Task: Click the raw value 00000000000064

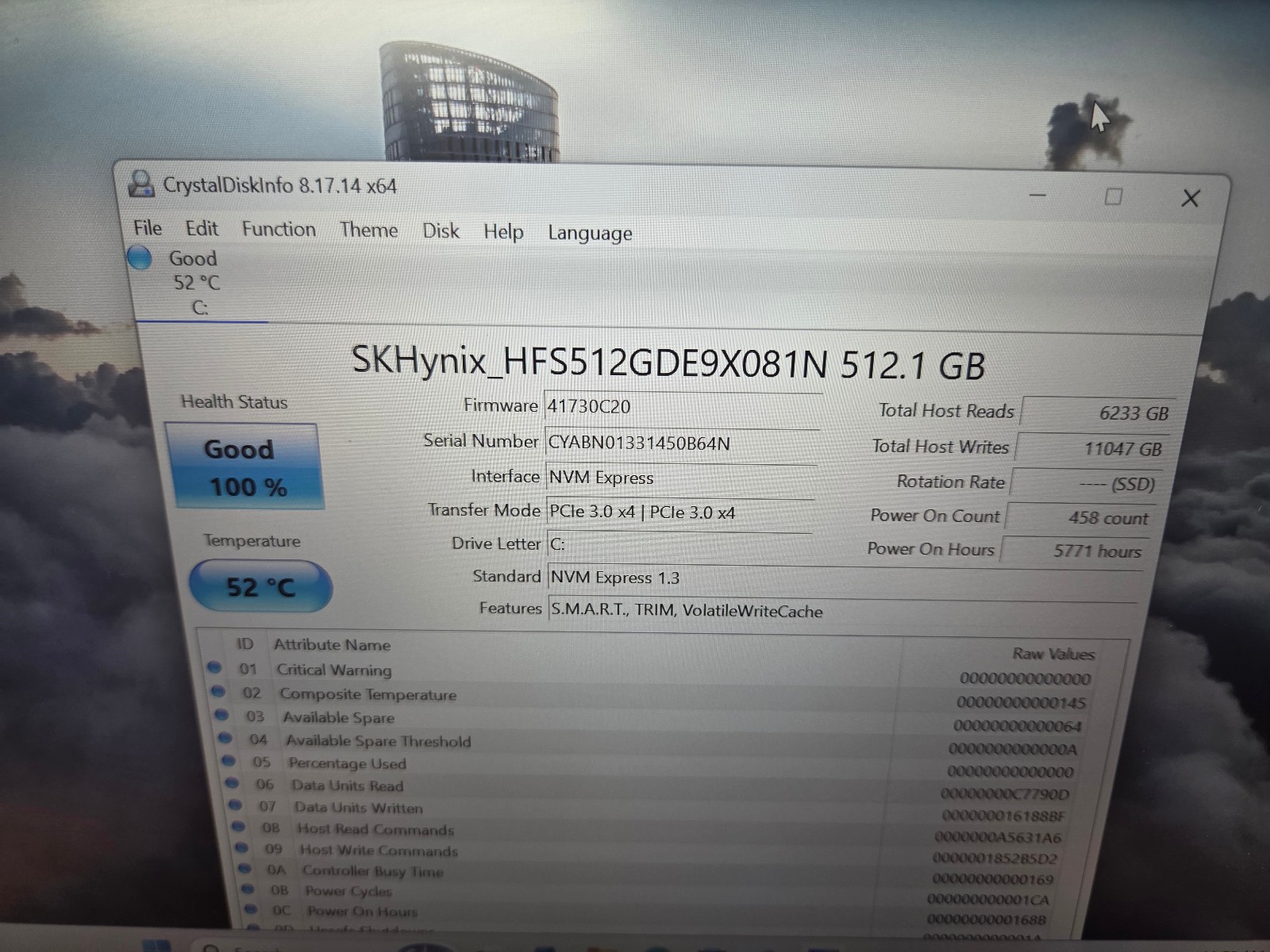Action: click(x=1017, y=726)
